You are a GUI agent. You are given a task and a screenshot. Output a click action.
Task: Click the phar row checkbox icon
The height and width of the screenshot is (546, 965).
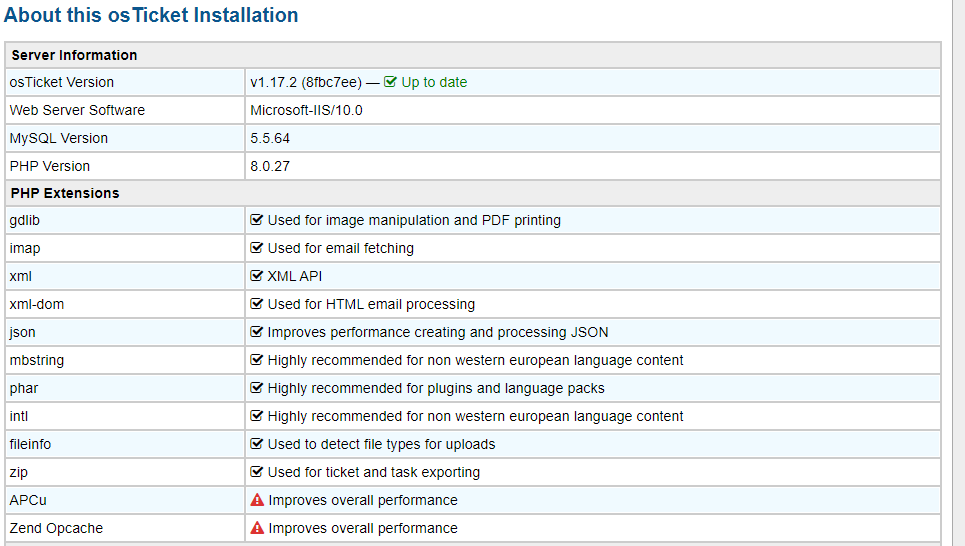point(257,388)
